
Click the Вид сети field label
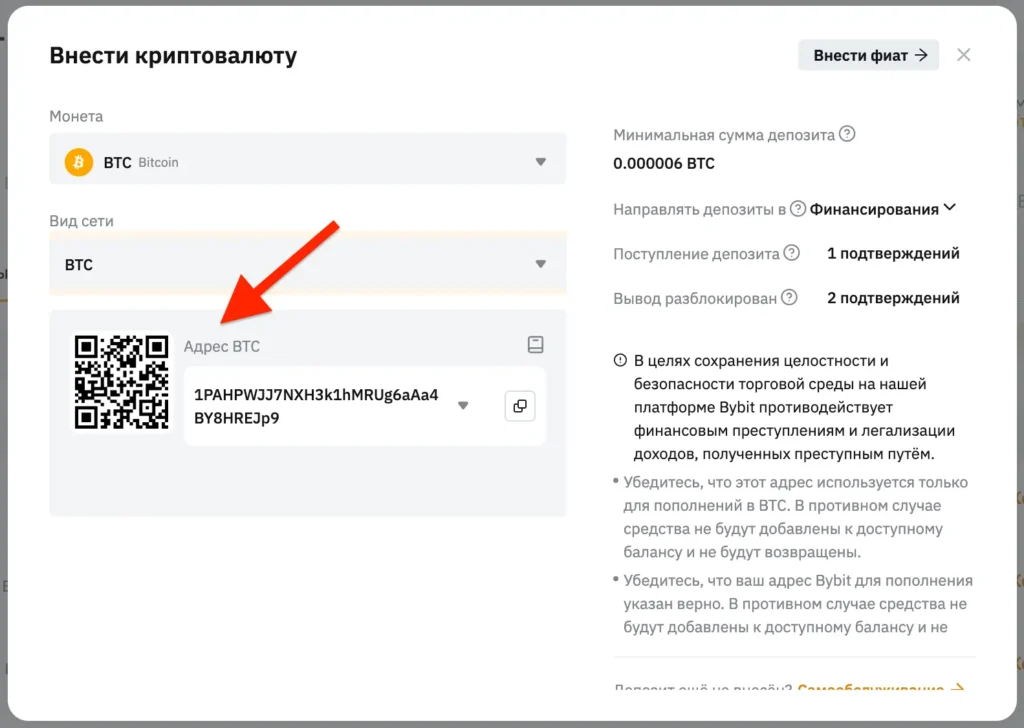tap(82, 221)
